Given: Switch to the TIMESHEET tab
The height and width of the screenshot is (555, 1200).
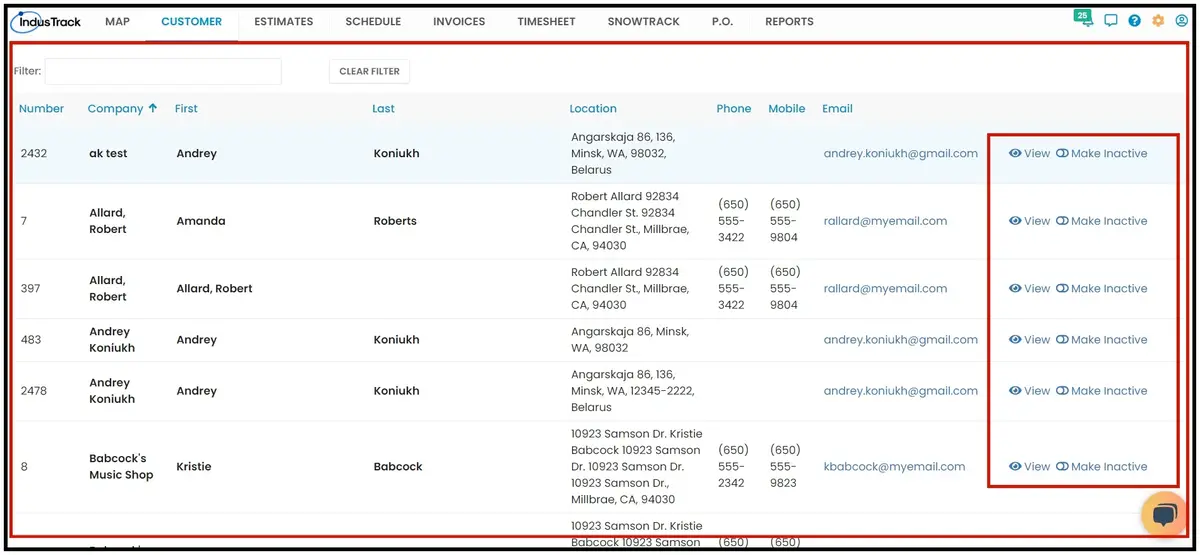Looking at the screenshot, I should [546, 22].
